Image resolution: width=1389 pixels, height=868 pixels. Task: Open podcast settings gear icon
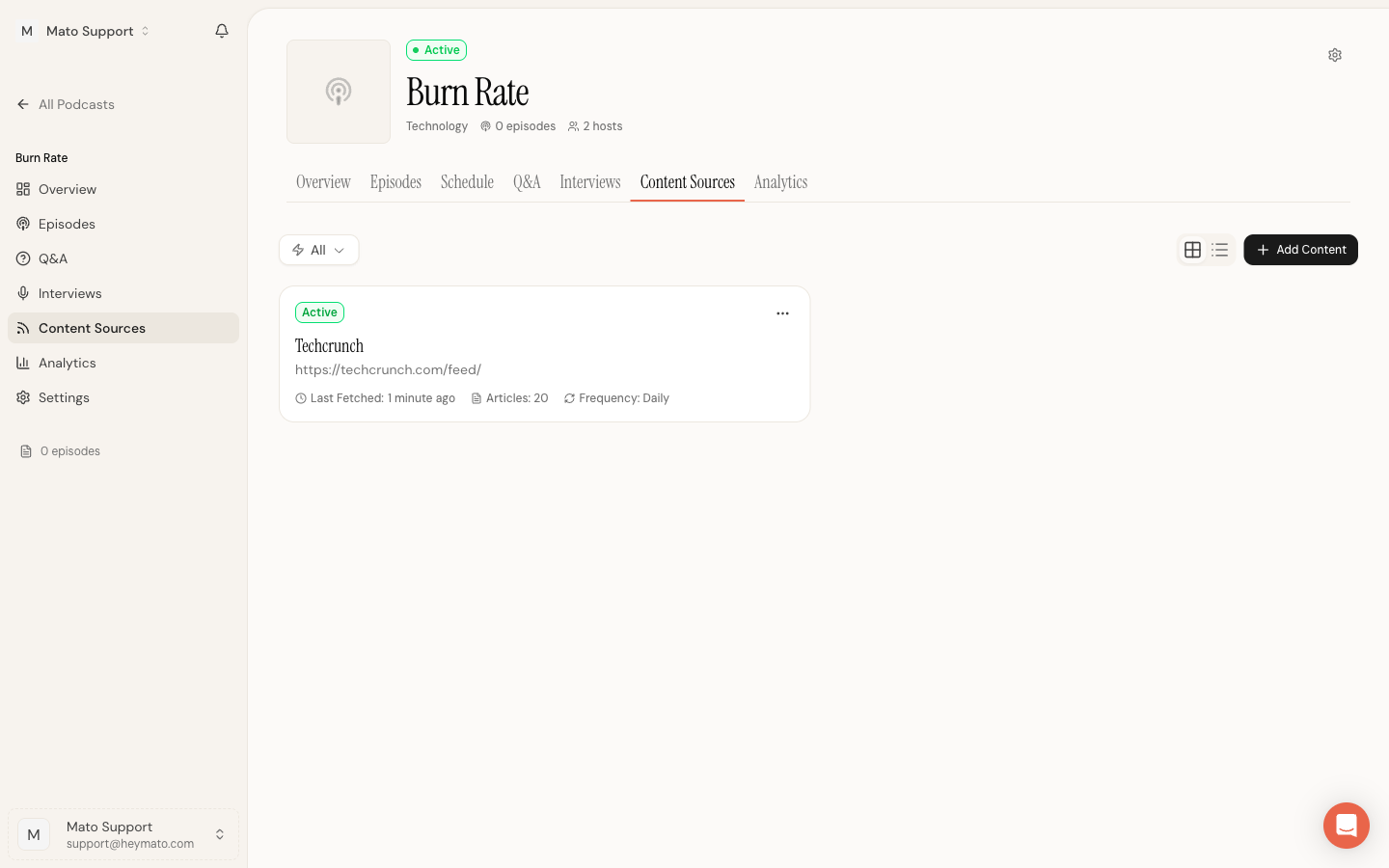(1335, 55)
